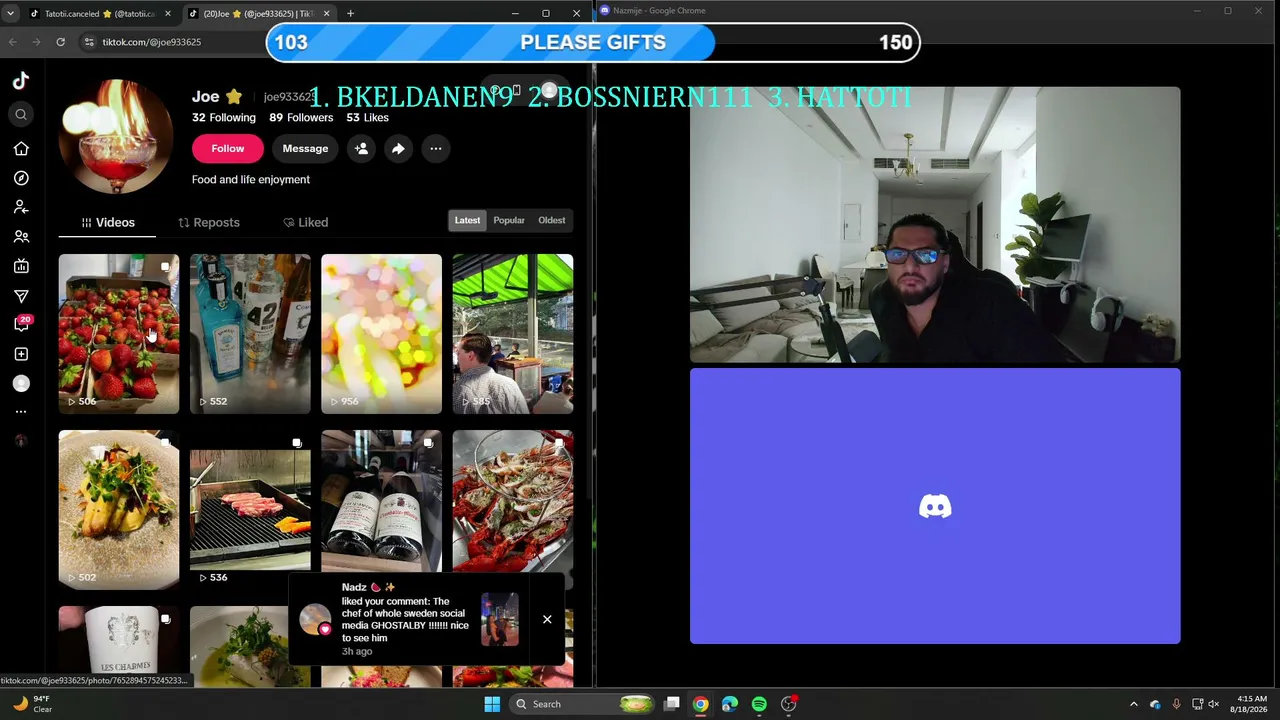This screenshot has width=1280, height=720.
Task: Open the blurry lights video with 956 views
Action: (x=381, y=334)
